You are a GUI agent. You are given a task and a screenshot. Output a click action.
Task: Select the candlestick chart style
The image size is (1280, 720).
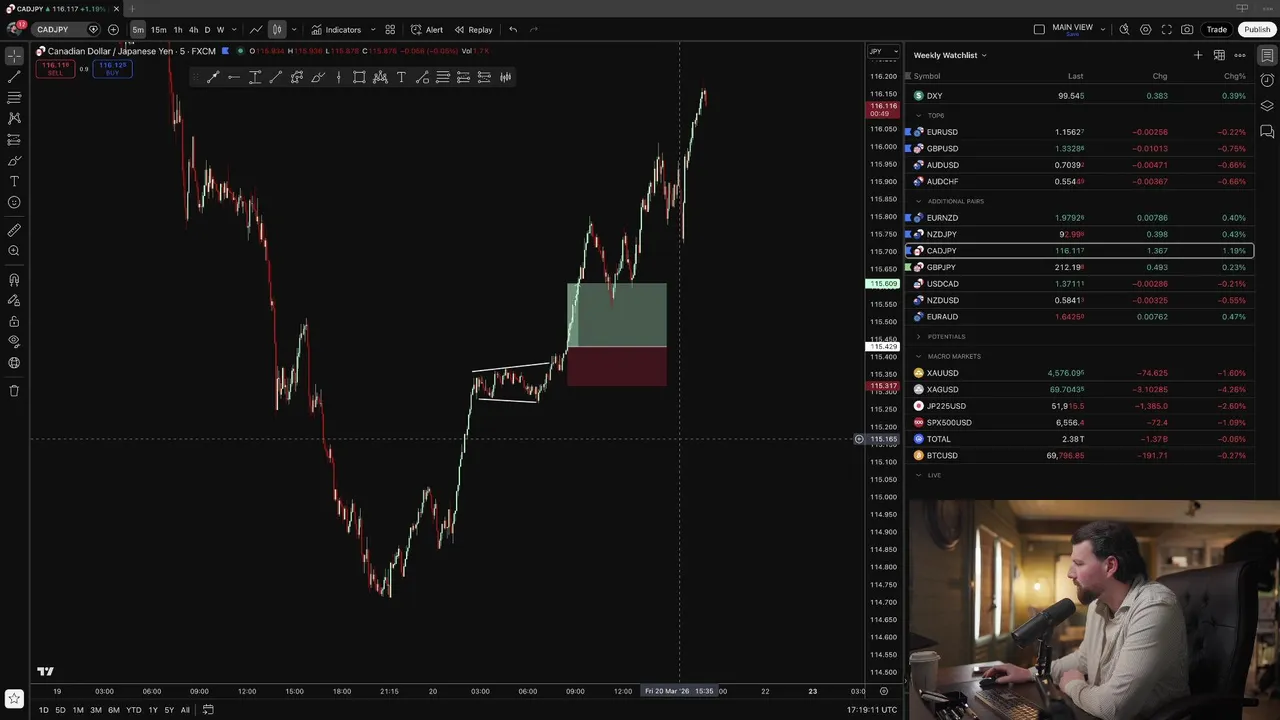point(277,30)
